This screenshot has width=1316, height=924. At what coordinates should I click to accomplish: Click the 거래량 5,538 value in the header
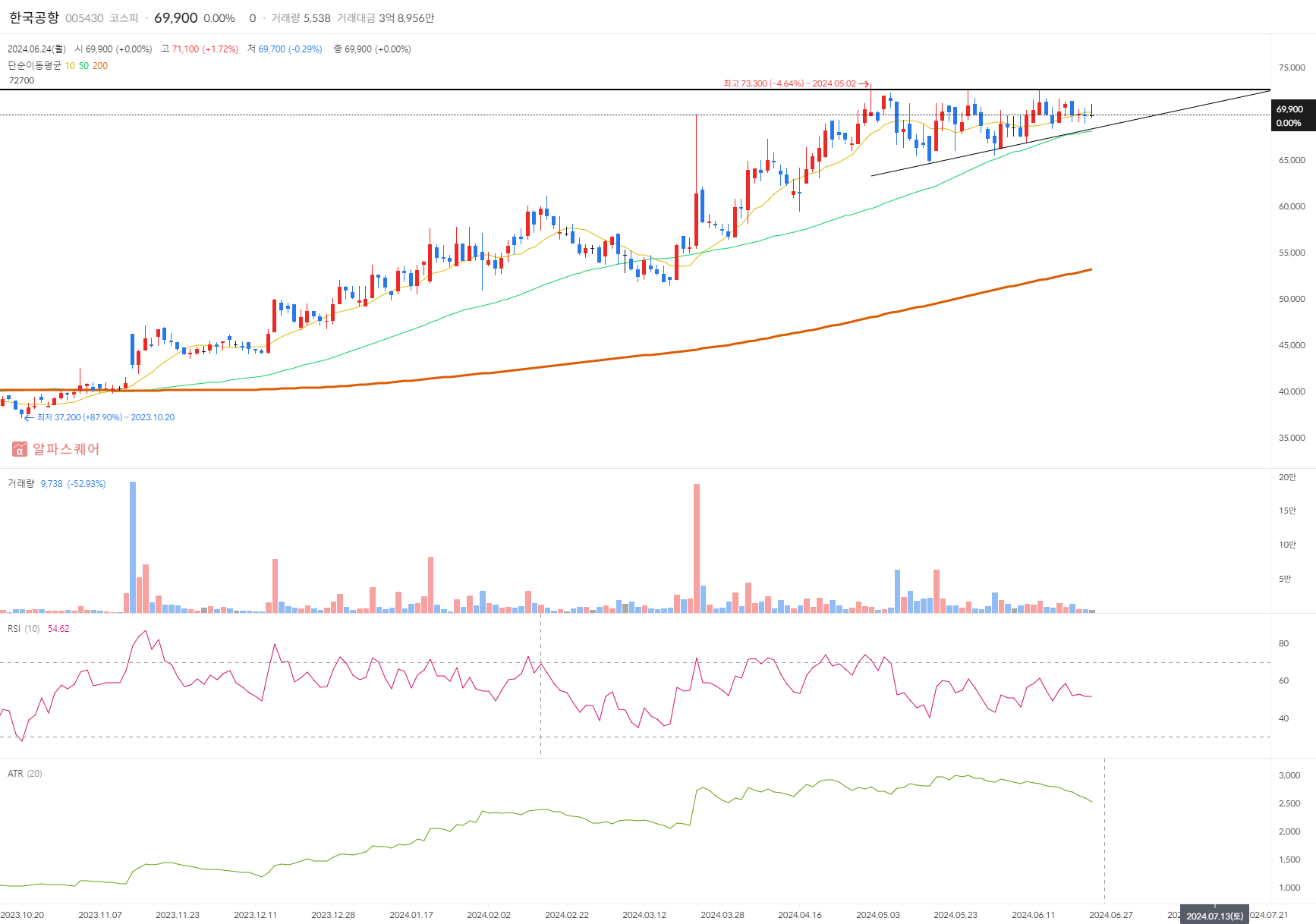(x=301, y=18)
